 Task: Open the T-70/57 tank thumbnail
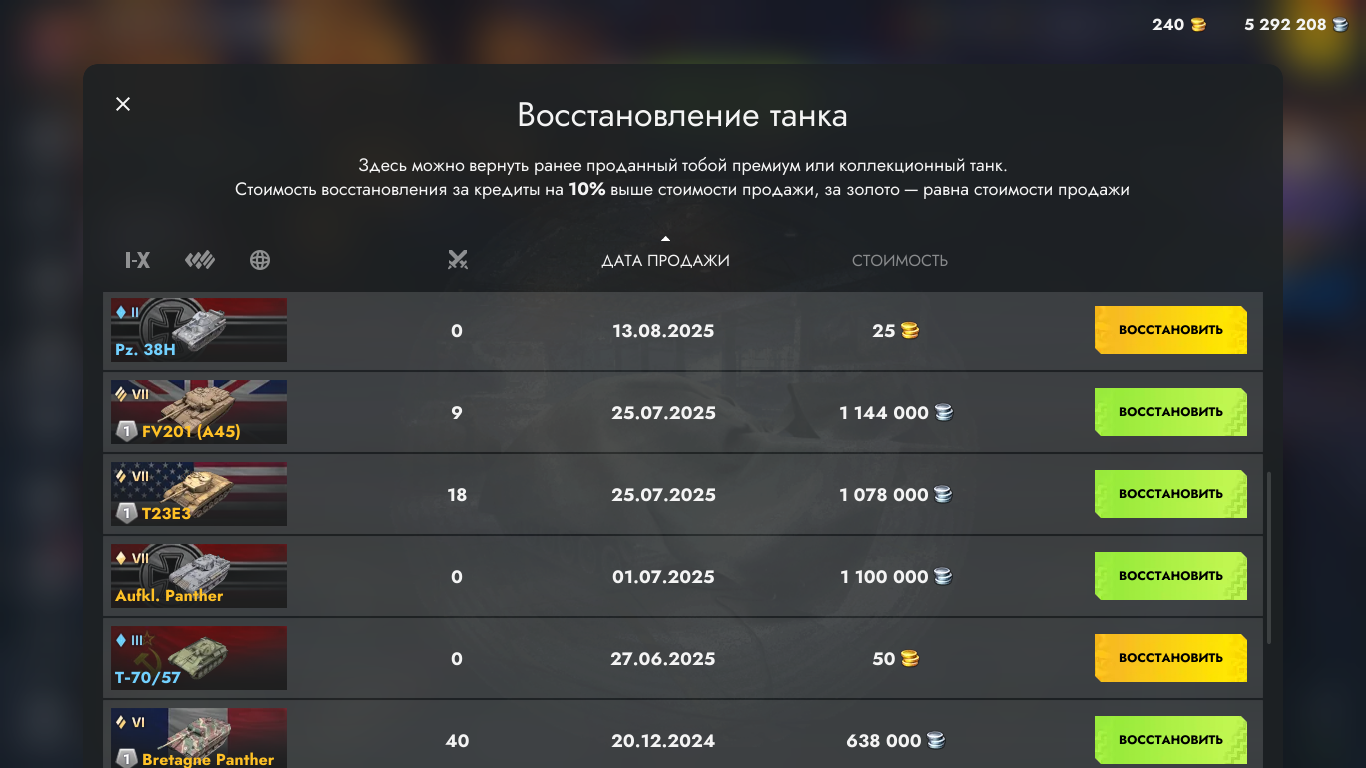pos(199,658)
